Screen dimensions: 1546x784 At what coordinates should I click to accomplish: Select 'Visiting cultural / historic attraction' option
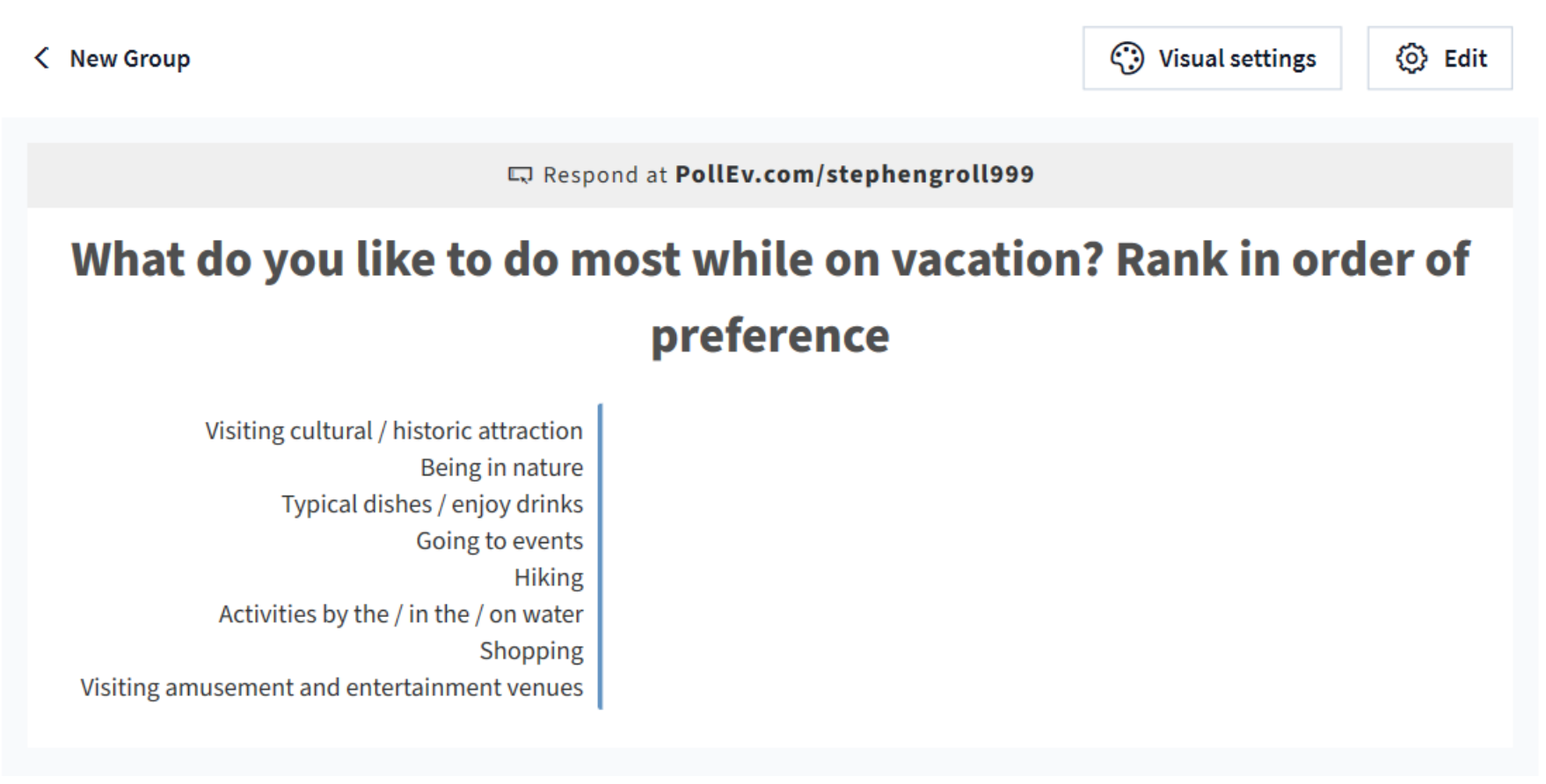(x=393, y=431)
